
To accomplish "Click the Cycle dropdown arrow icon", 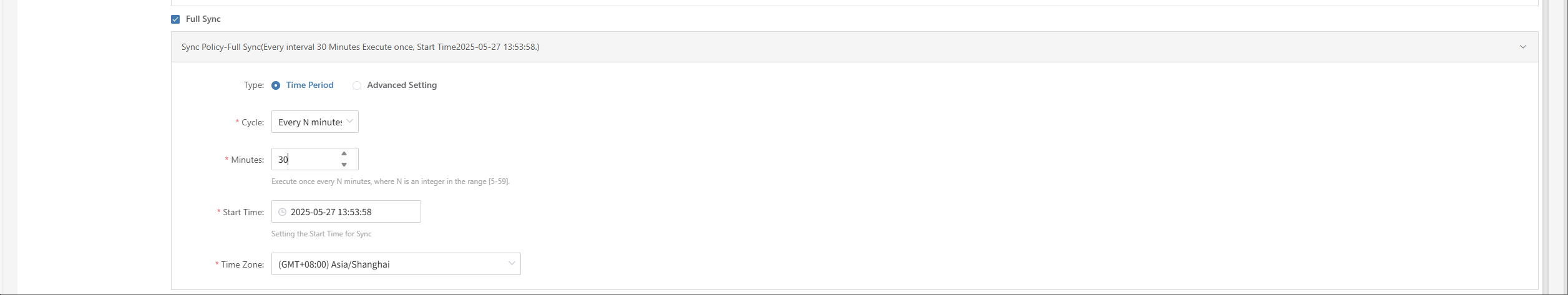I will [x=349, y=121].
